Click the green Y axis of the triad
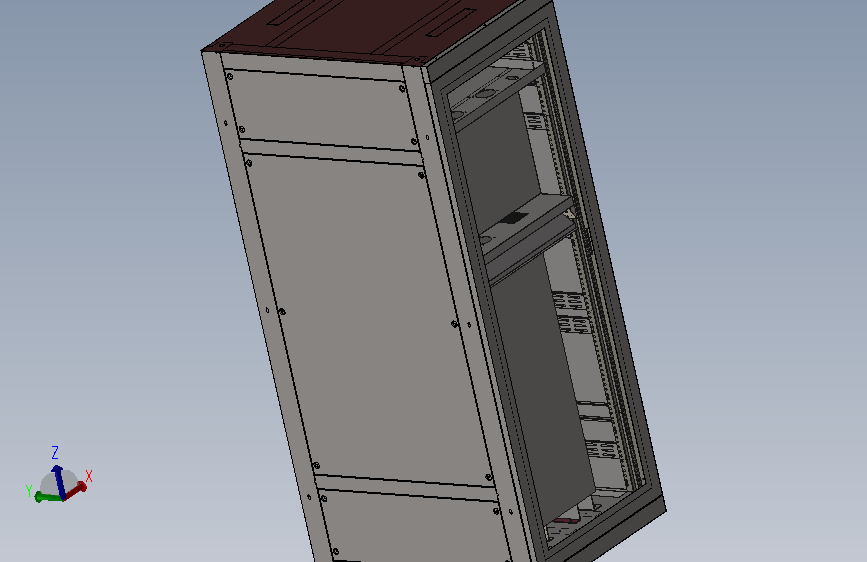Image resolution: width=867 pixels, height=562 pixels. [48, 497]
